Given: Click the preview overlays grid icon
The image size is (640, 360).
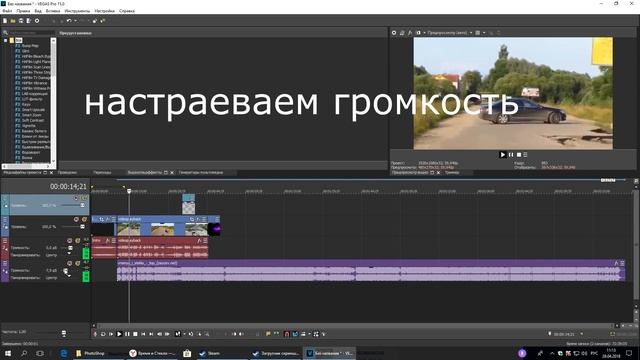Looking at the screenshot, I should 478,33.
